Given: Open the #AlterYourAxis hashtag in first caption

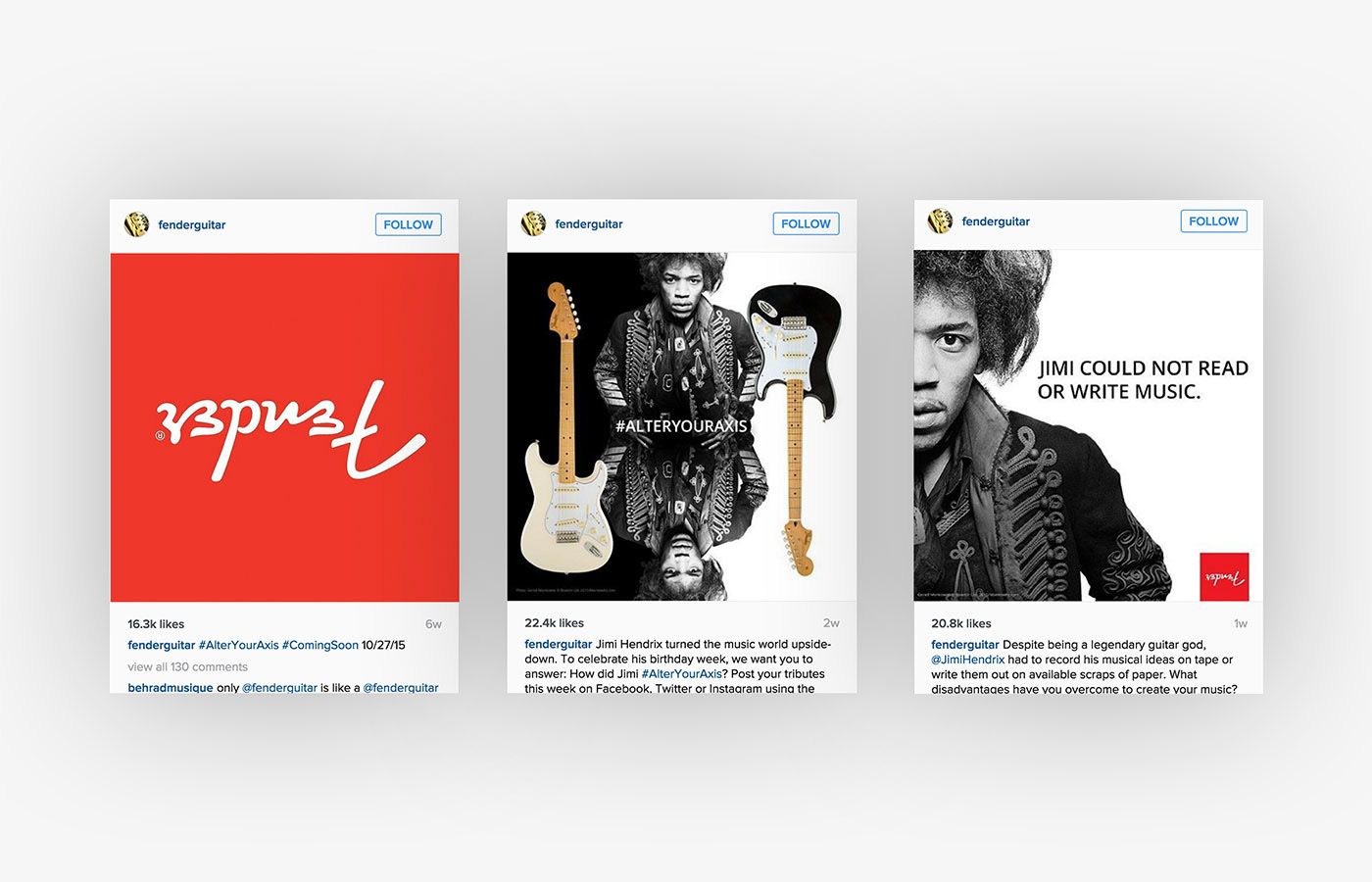Looking at the screenshot, I should (x=238, y=646).
